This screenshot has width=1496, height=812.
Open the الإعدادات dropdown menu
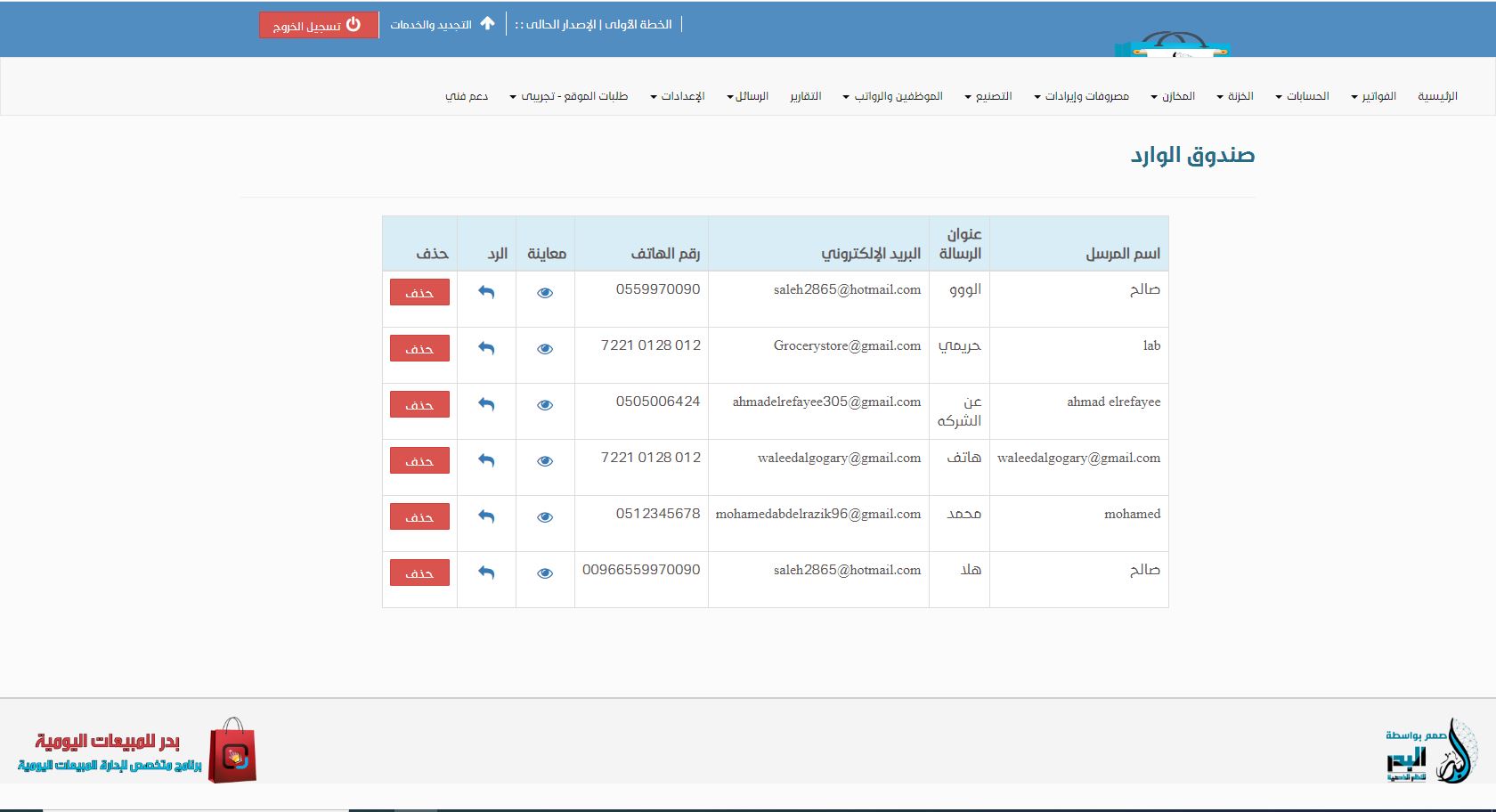[678, 96]
